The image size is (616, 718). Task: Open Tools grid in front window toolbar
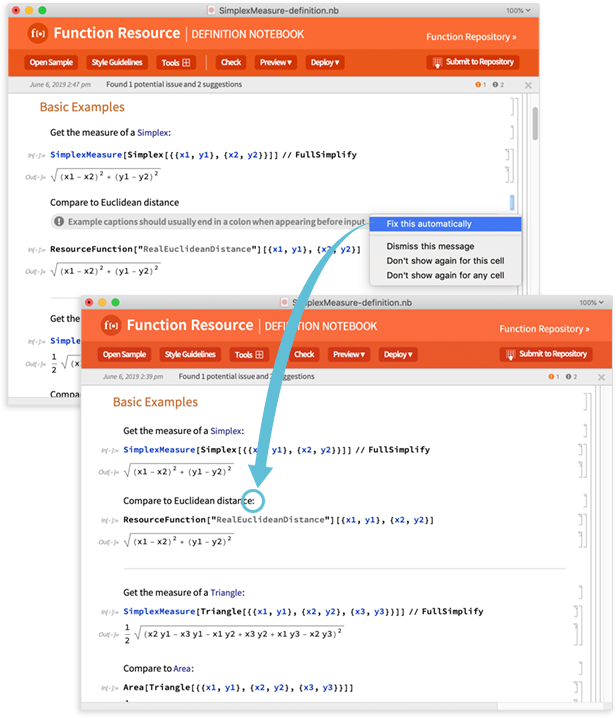pos(249,354)
